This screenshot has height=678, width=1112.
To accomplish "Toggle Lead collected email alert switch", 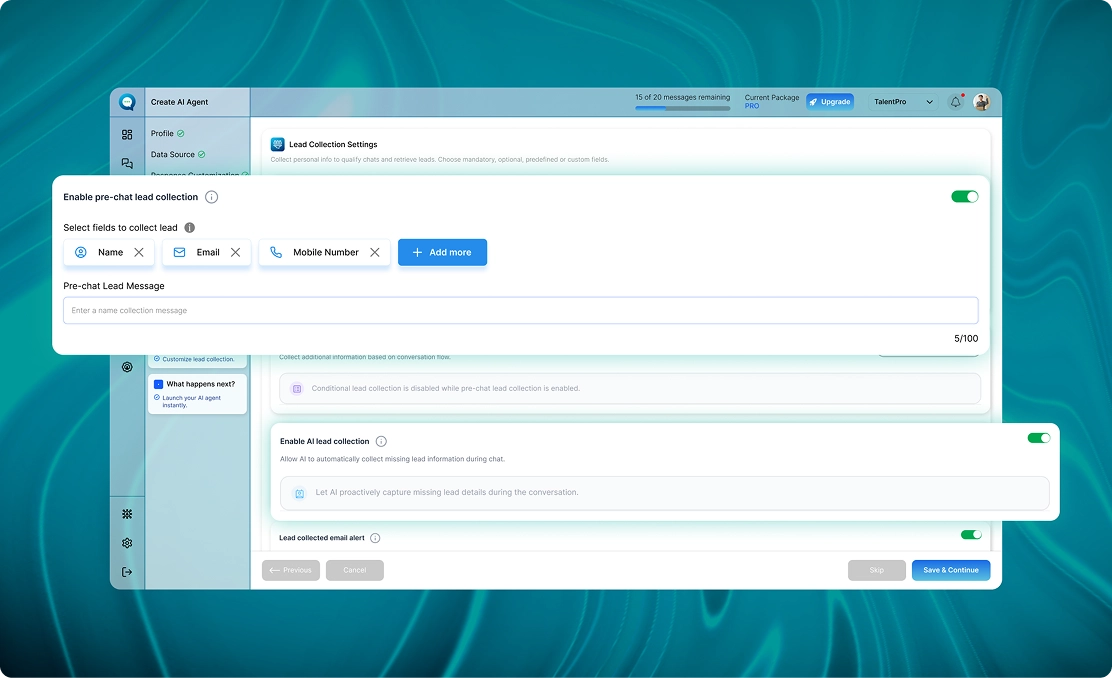I will tap(971, 534).
